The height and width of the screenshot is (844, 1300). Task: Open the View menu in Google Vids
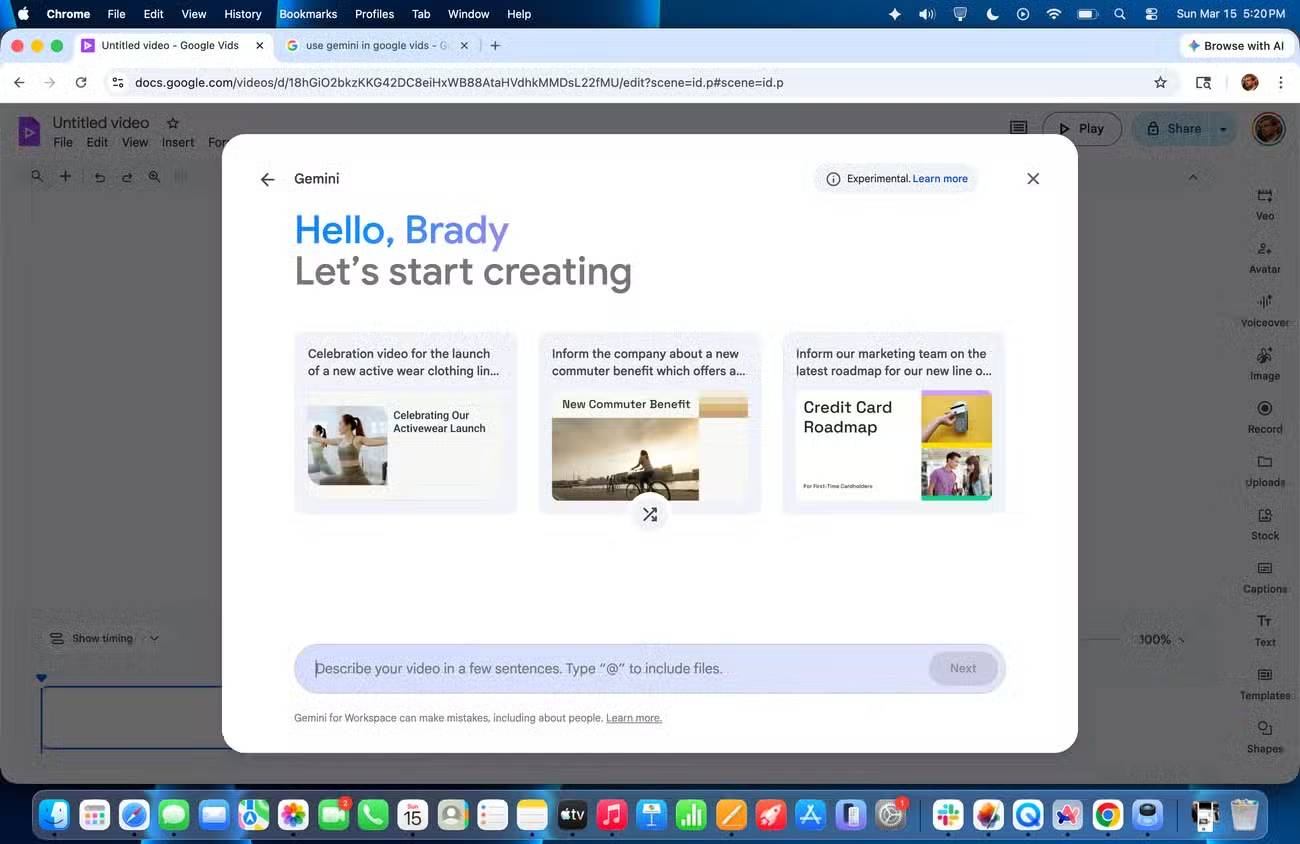135,142
